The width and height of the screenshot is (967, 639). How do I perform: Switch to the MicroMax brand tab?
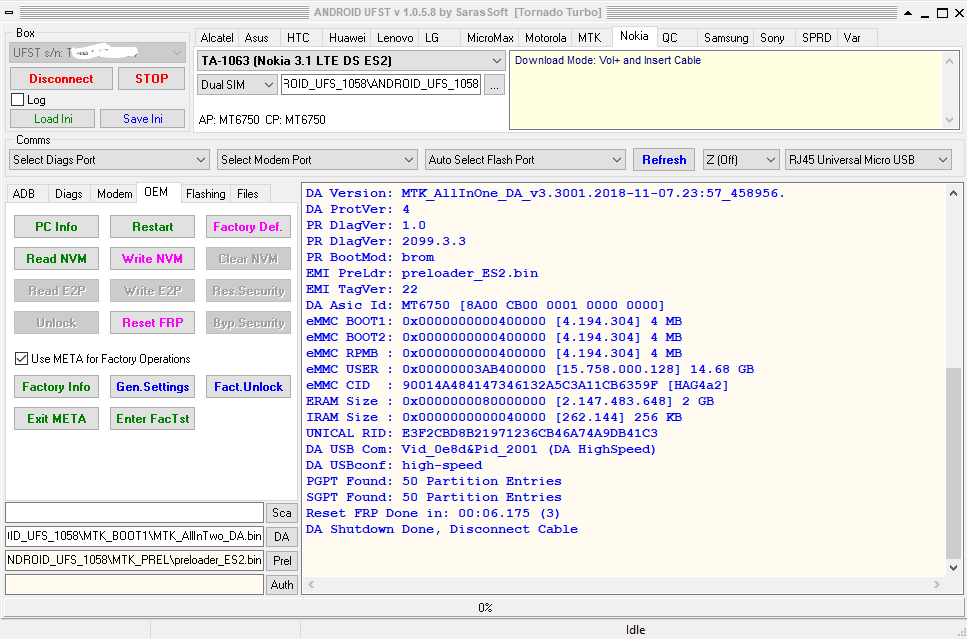490,38
